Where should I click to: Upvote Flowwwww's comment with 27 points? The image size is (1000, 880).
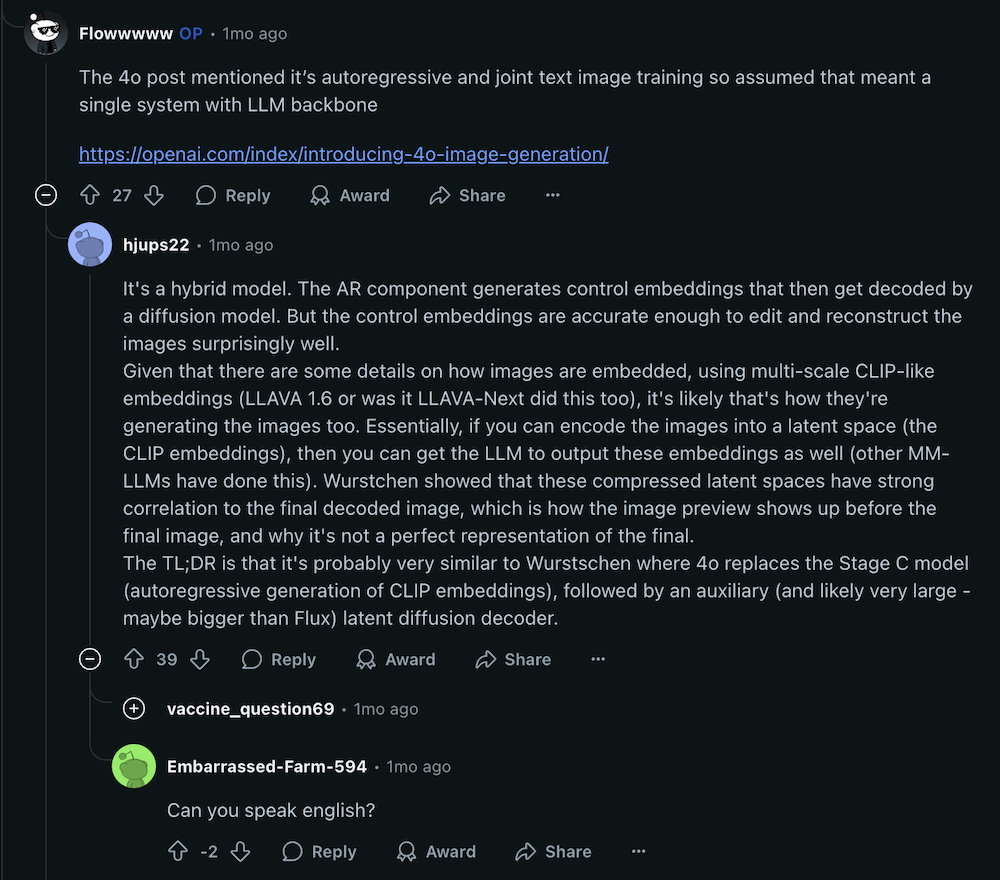[x=90, y=195]
